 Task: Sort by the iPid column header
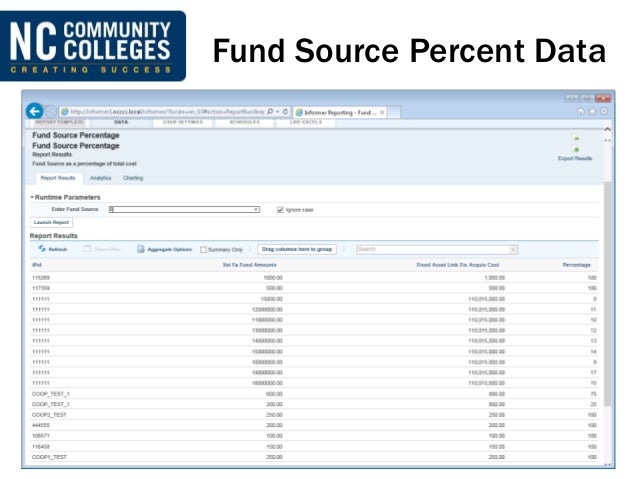[37, 265]
